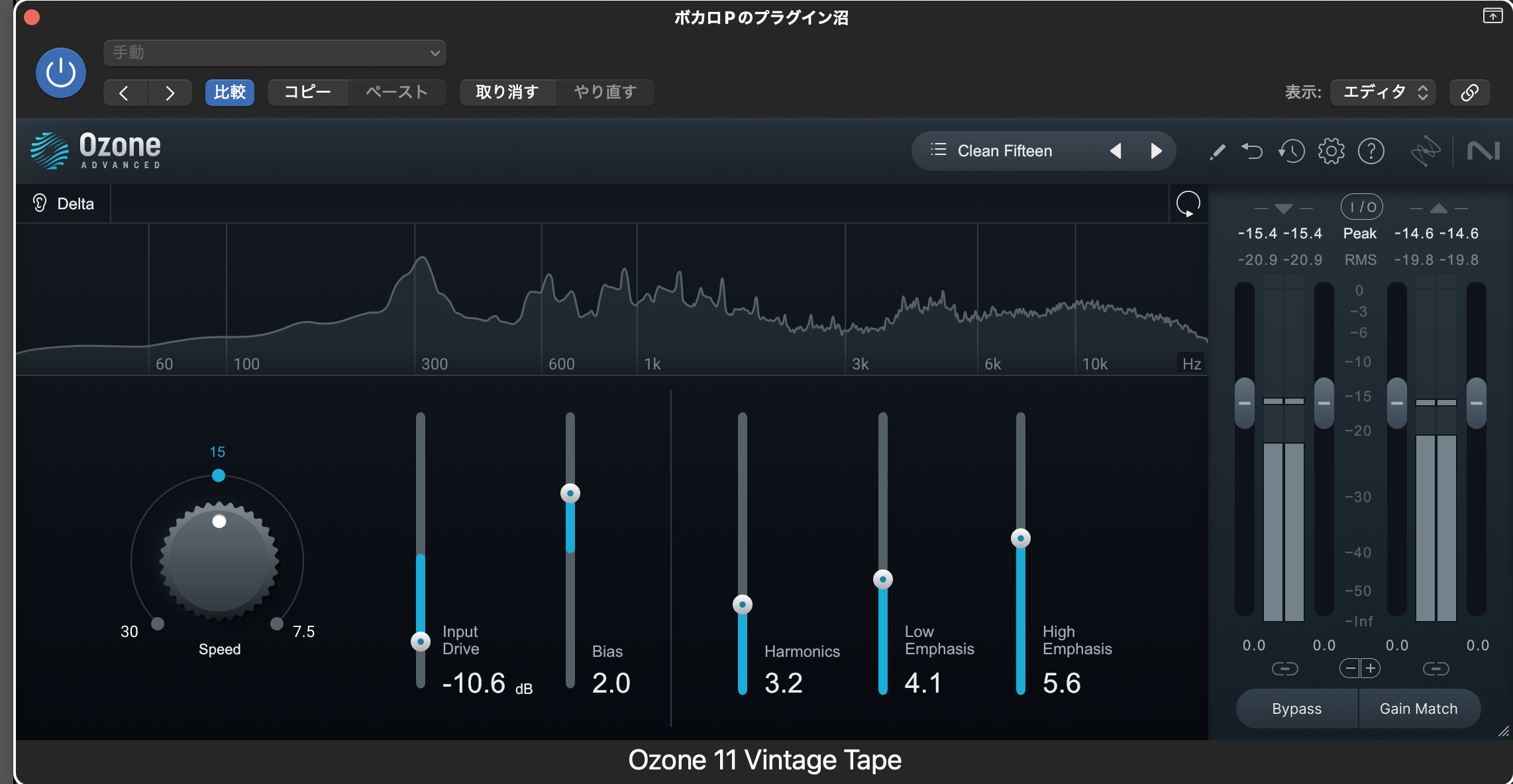This screenshot has width=1513, height=784.
Task: Go to the previous setting arrow
Action: [x=125, y=93]
